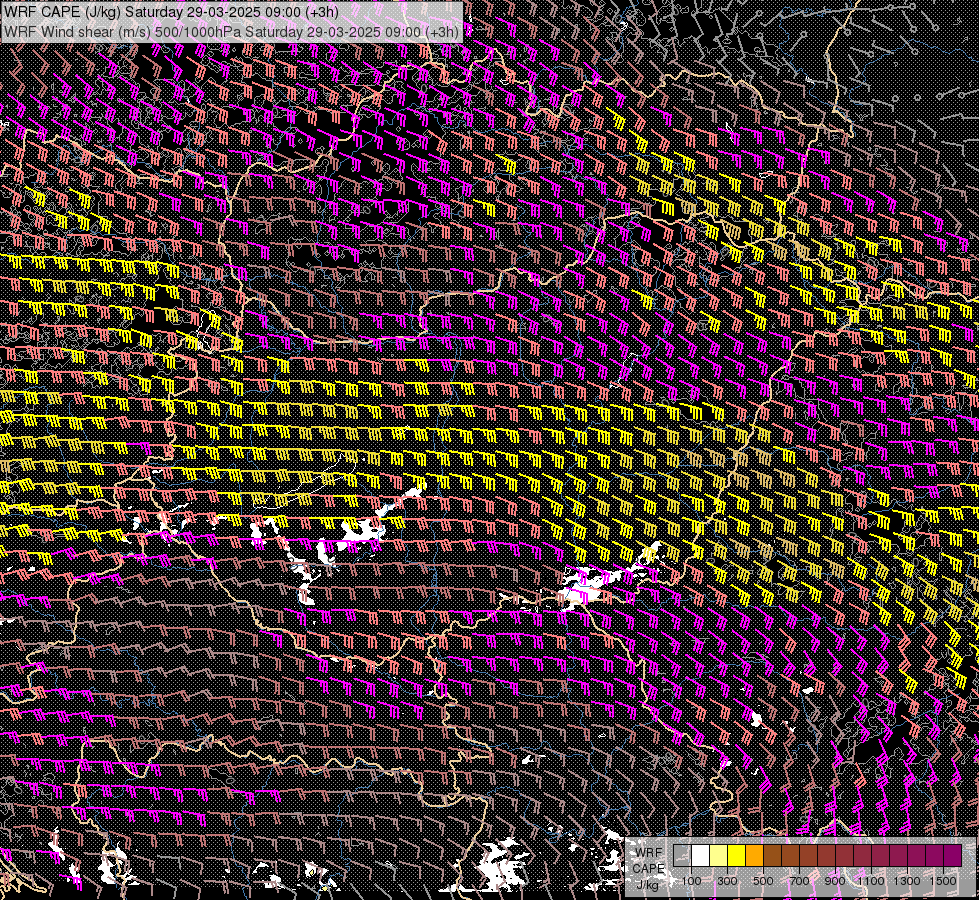Click the orange CAPE legend swatch
Image resolution: width=979 pixels, height=900 pixels.
pyautogui.click(x=754, y=855)
